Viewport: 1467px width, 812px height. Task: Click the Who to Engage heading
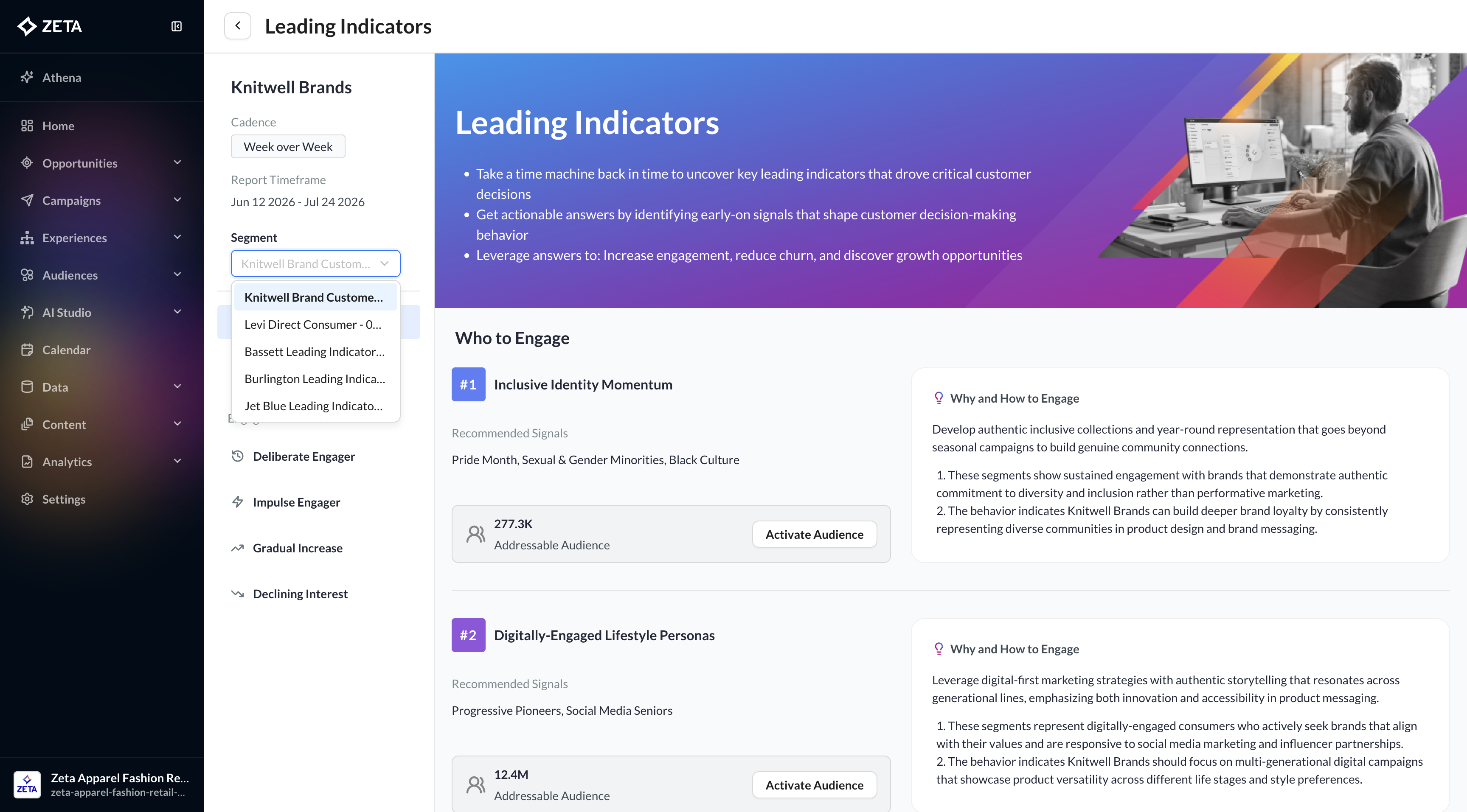[512, 337]
